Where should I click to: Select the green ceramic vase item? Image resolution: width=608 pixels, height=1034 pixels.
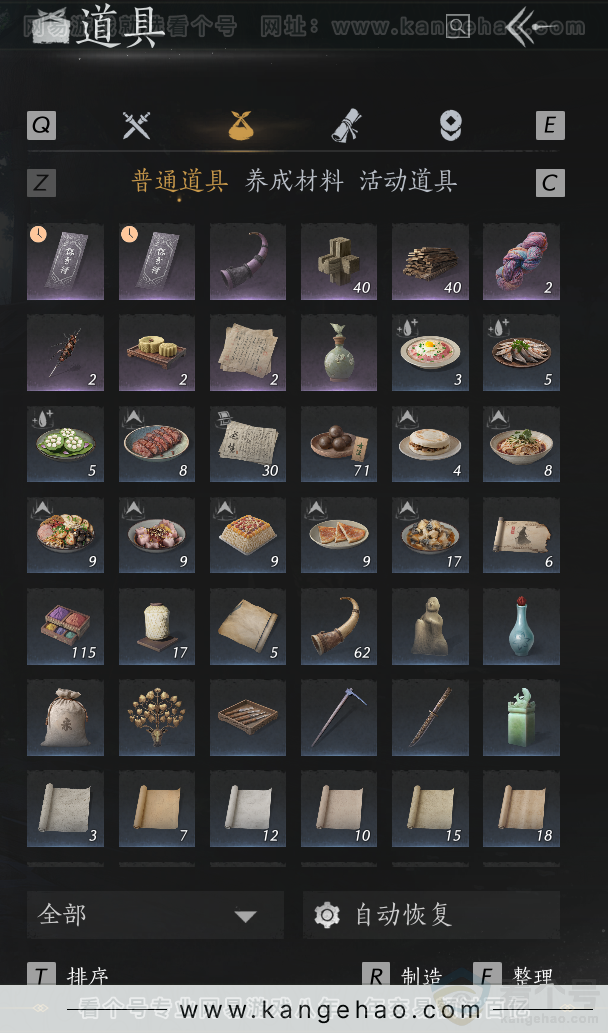click(339, 353)
